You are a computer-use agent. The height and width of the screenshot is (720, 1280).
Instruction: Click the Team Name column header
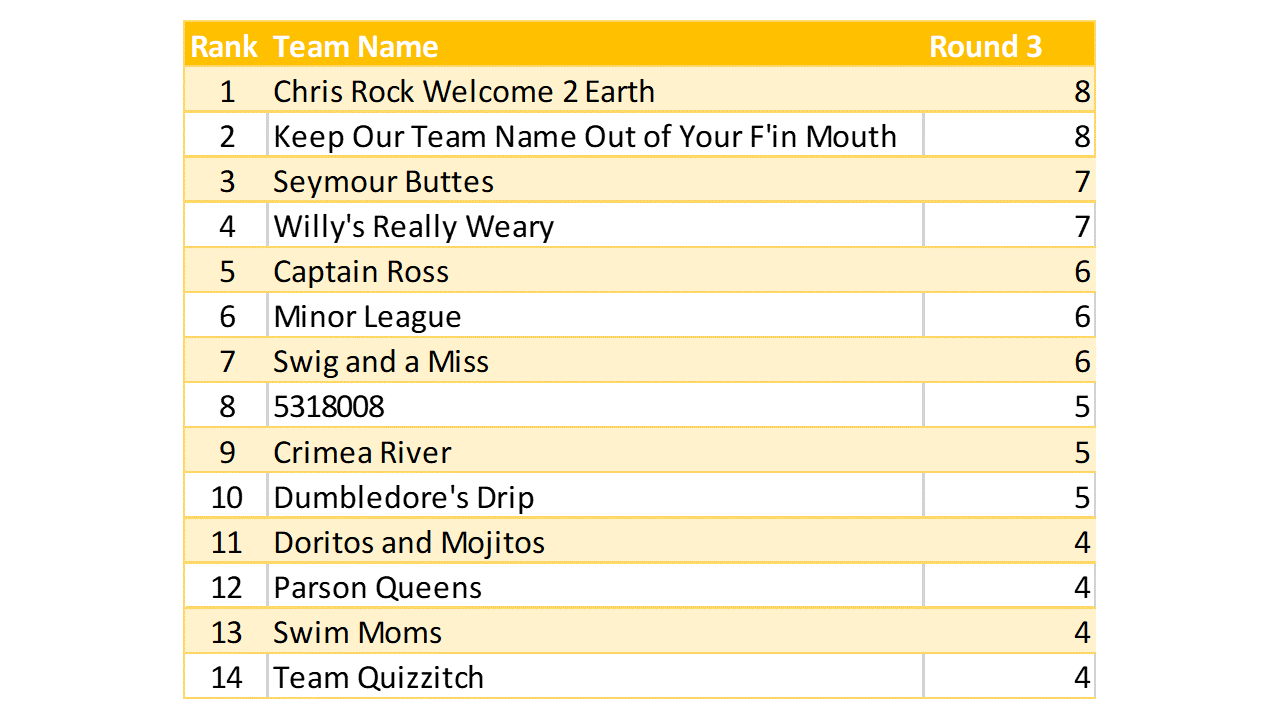[356, 46]
